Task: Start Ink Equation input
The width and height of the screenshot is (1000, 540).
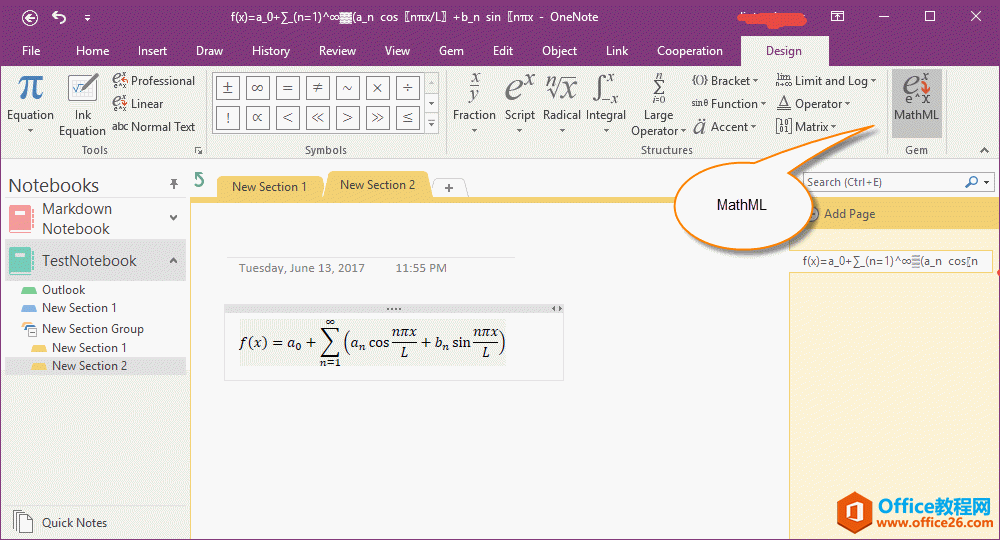Action: pyautogui.click(x=82, y=104)
